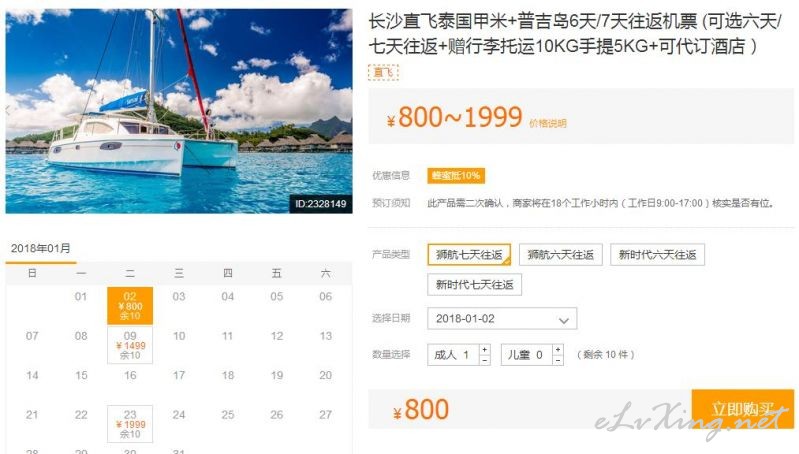This screenshot has height=454, width=799.
Task: Decrease child quantity with minus stepper
Action: [558, 360]
